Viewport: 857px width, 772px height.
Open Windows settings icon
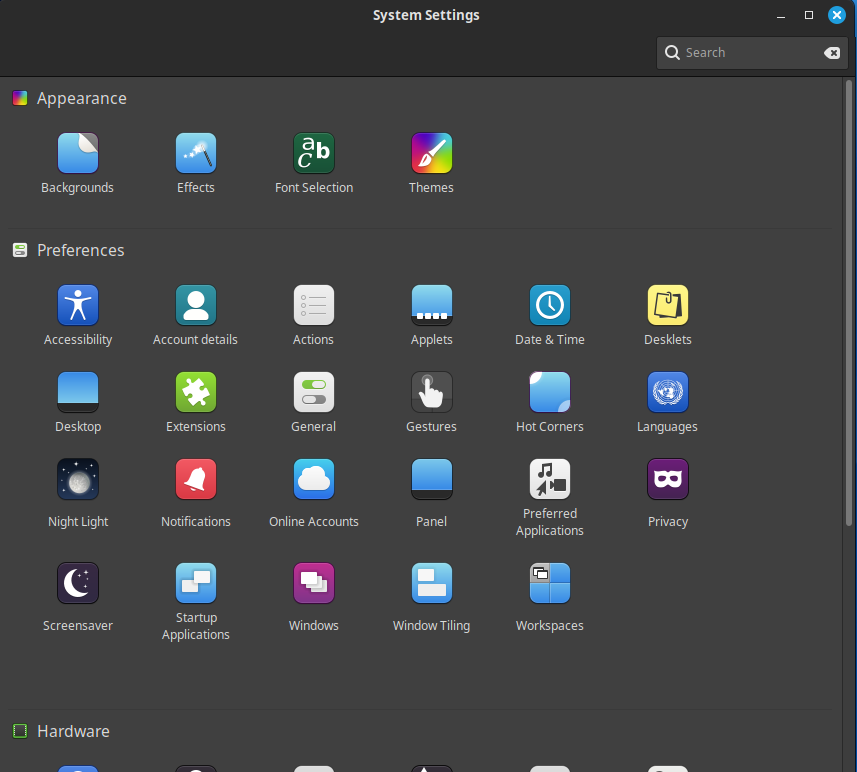[x=314, y=583]
